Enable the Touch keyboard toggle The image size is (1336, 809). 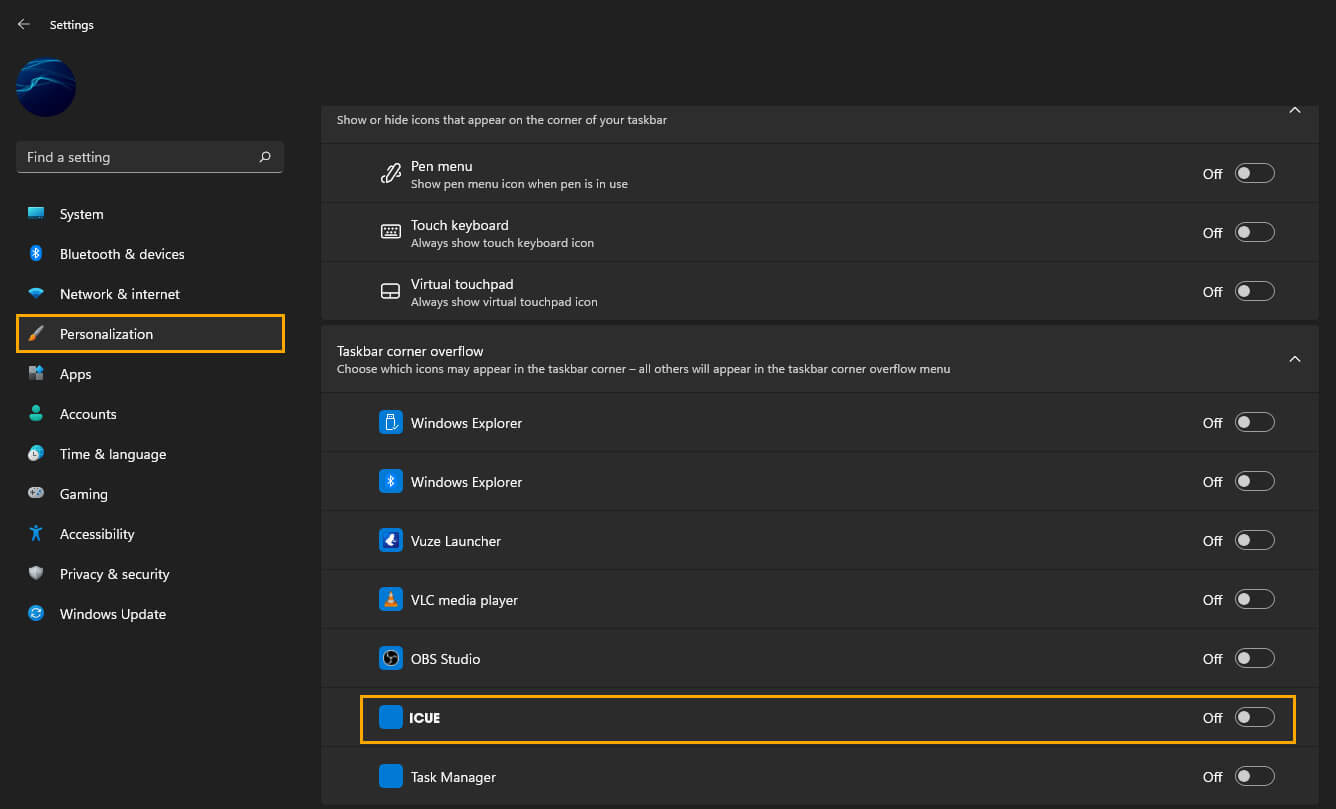[x=1255, y=232]
